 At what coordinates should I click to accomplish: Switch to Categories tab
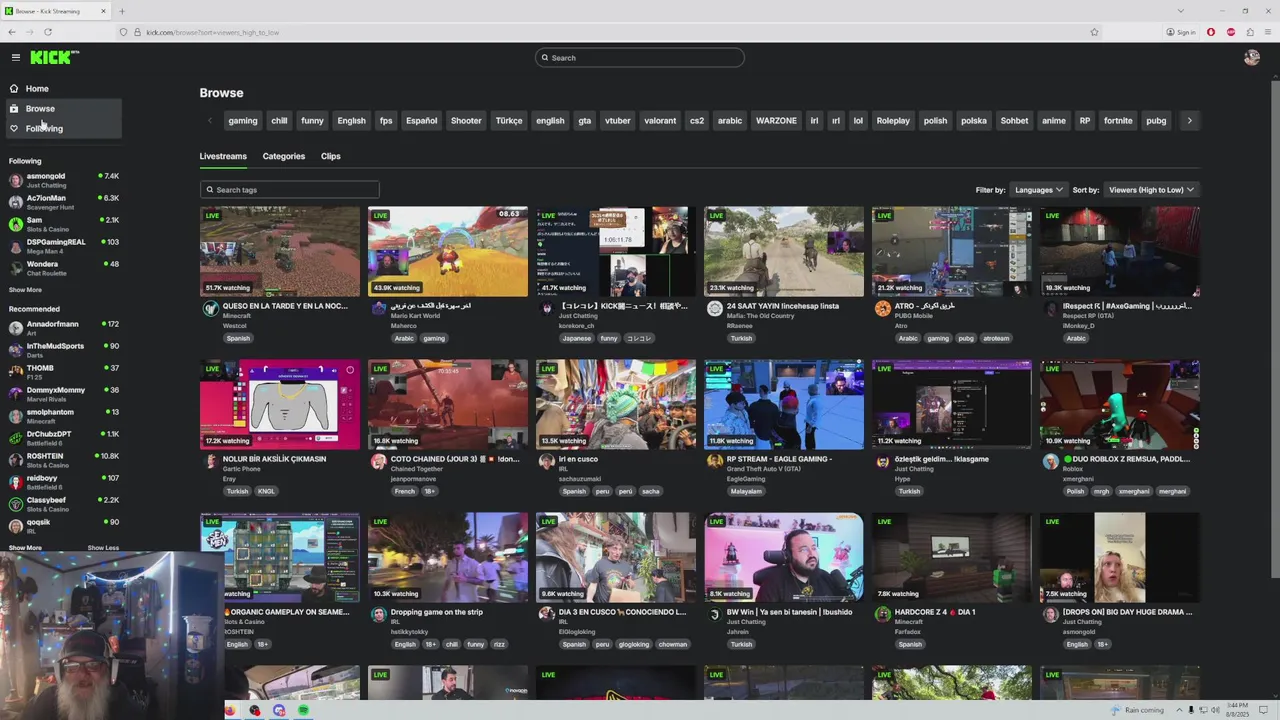coord(284,156)
